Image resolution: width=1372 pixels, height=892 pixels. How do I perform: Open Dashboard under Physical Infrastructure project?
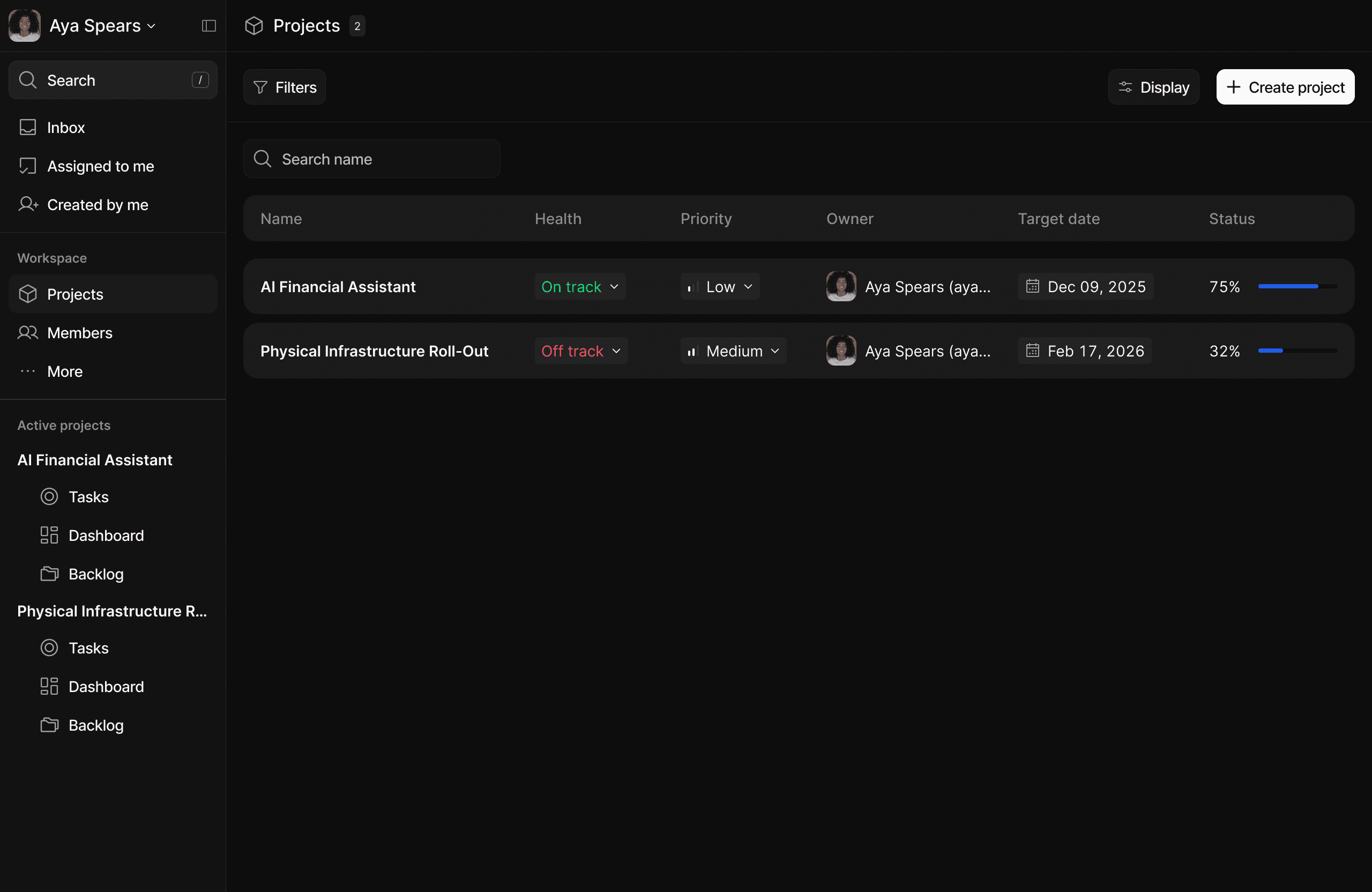coord(106,686)
